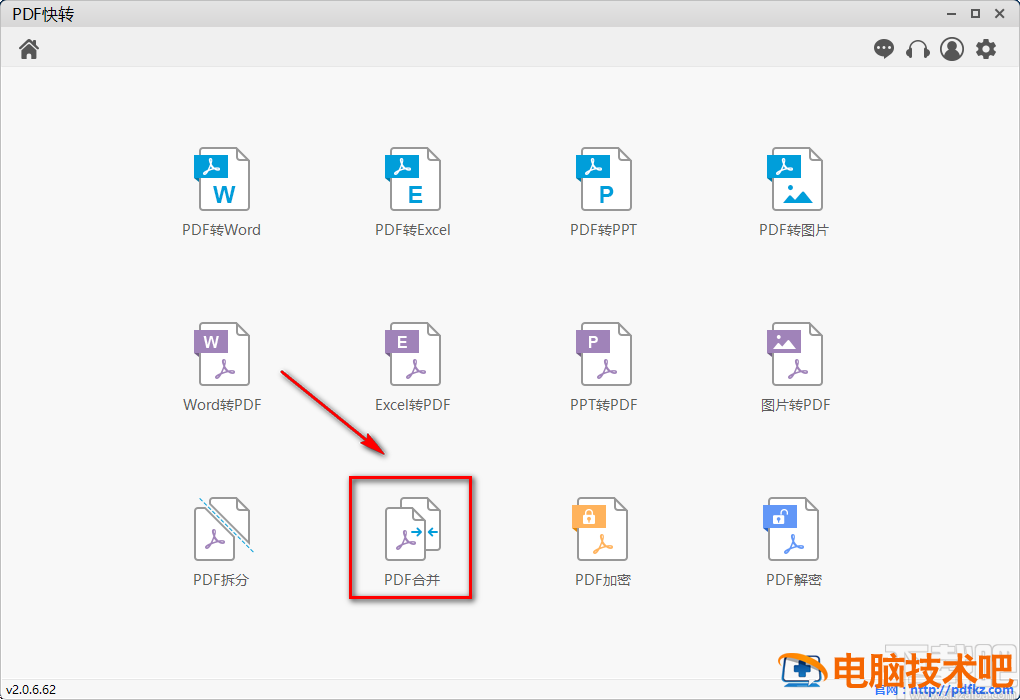Click the PDF合并 text label

pos(412,580)
